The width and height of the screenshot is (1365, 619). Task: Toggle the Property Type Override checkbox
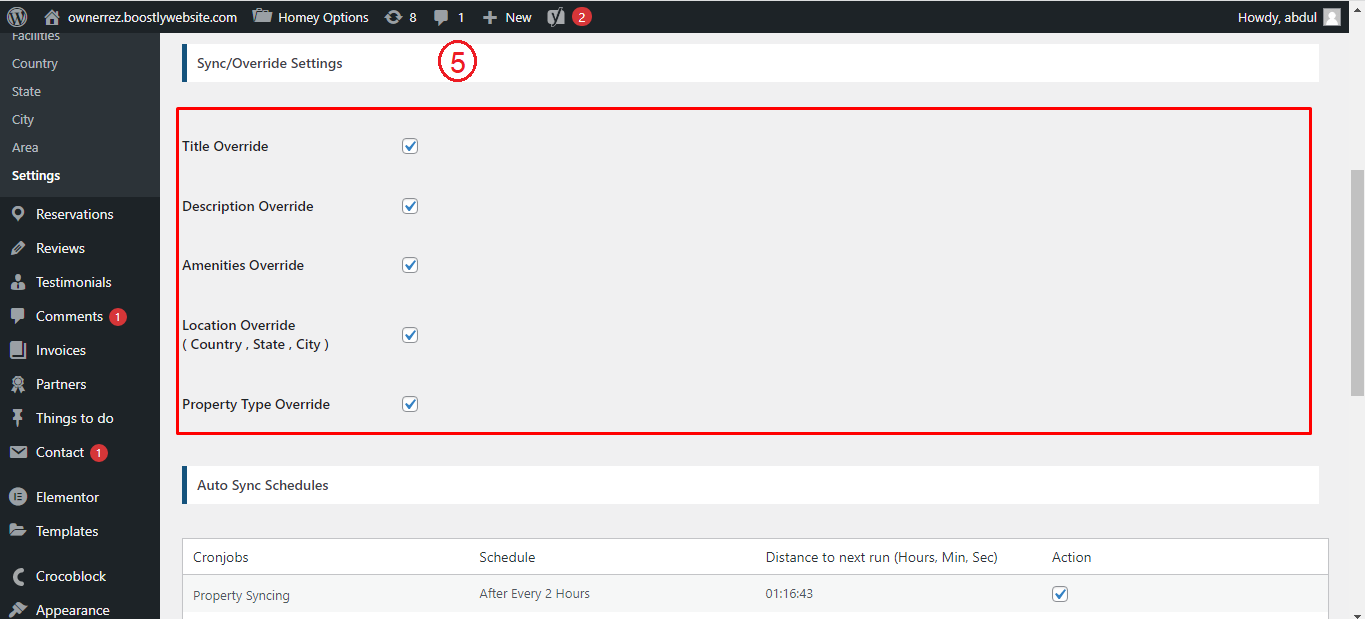(410, 404)
